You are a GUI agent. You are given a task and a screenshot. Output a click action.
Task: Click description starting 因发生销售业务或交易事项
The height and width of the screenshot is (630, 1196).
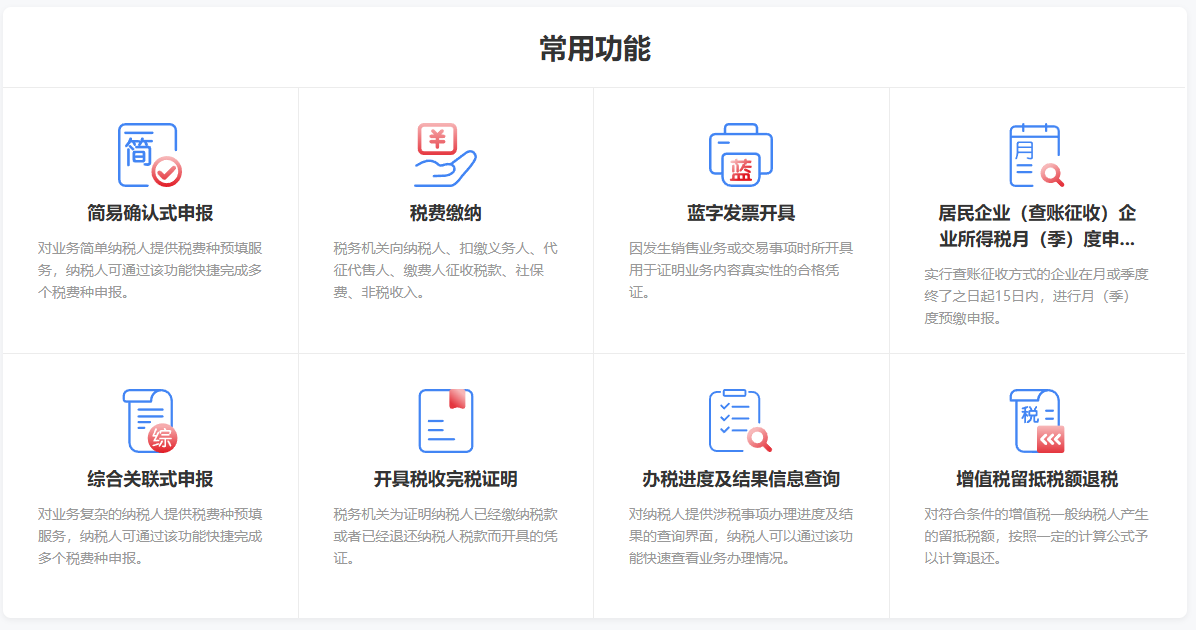pyautogui.click(x=741, y=270)
